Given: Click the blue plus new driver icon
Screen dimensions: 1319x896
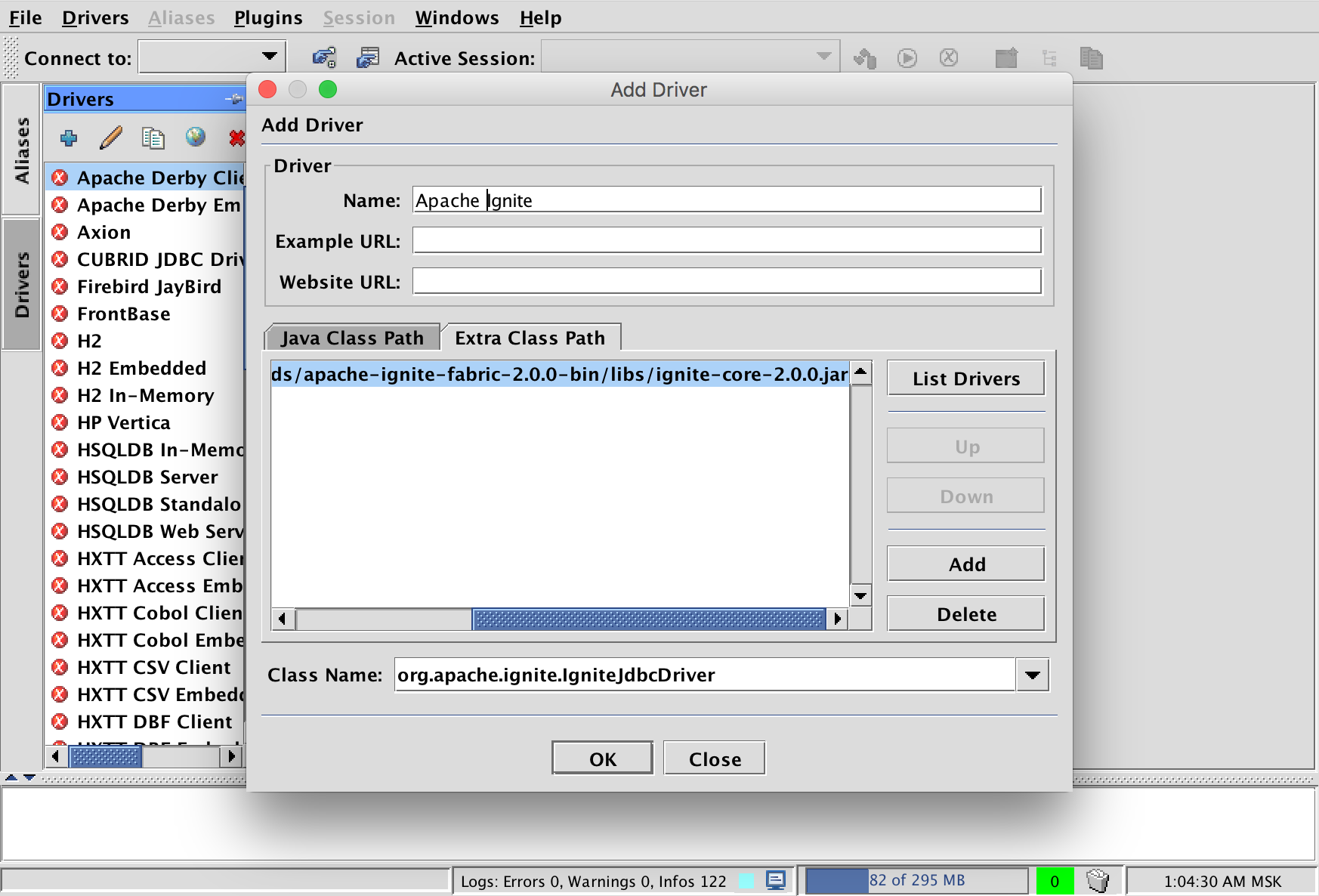Looking at the screenshot, I should tap(69, 137).
